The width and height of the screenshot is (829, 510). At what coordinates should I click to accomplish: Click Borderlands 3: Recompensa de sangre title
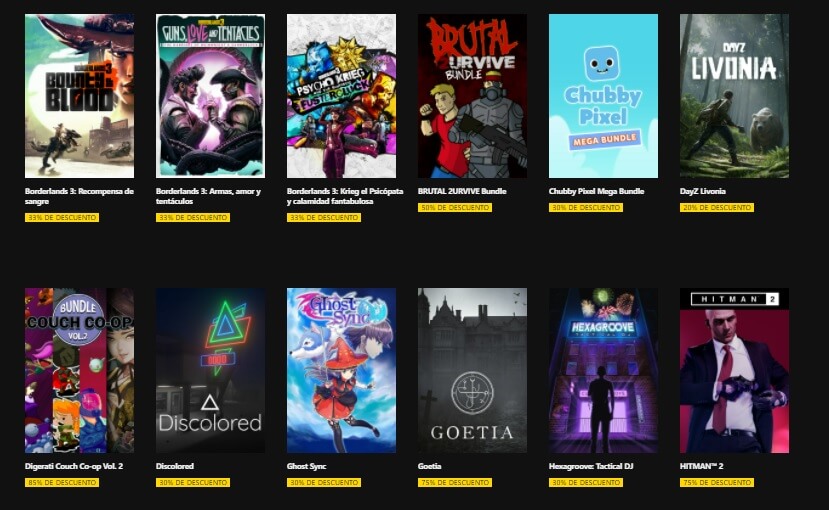point(79,196)
